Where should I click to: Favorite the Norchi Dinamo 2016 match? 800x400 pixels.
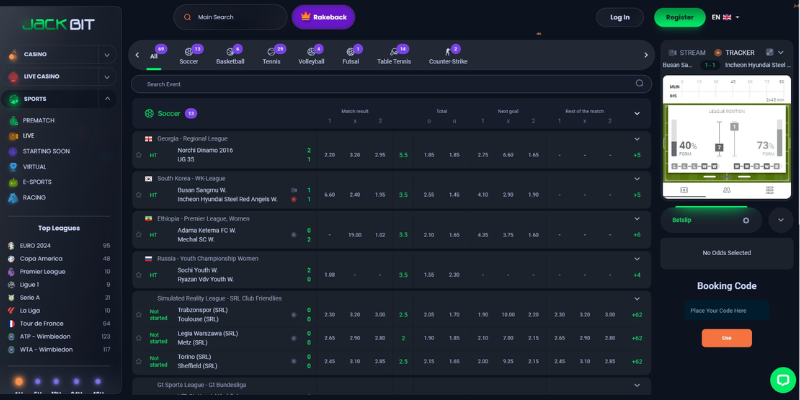(138, 155)
